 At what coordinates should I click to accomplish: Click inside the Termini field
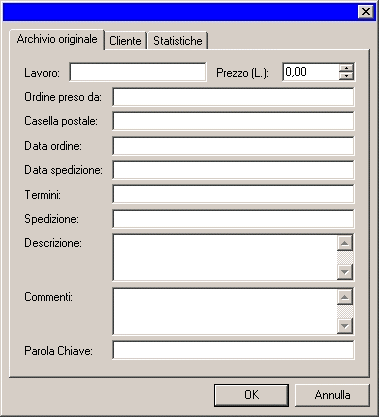233,194
